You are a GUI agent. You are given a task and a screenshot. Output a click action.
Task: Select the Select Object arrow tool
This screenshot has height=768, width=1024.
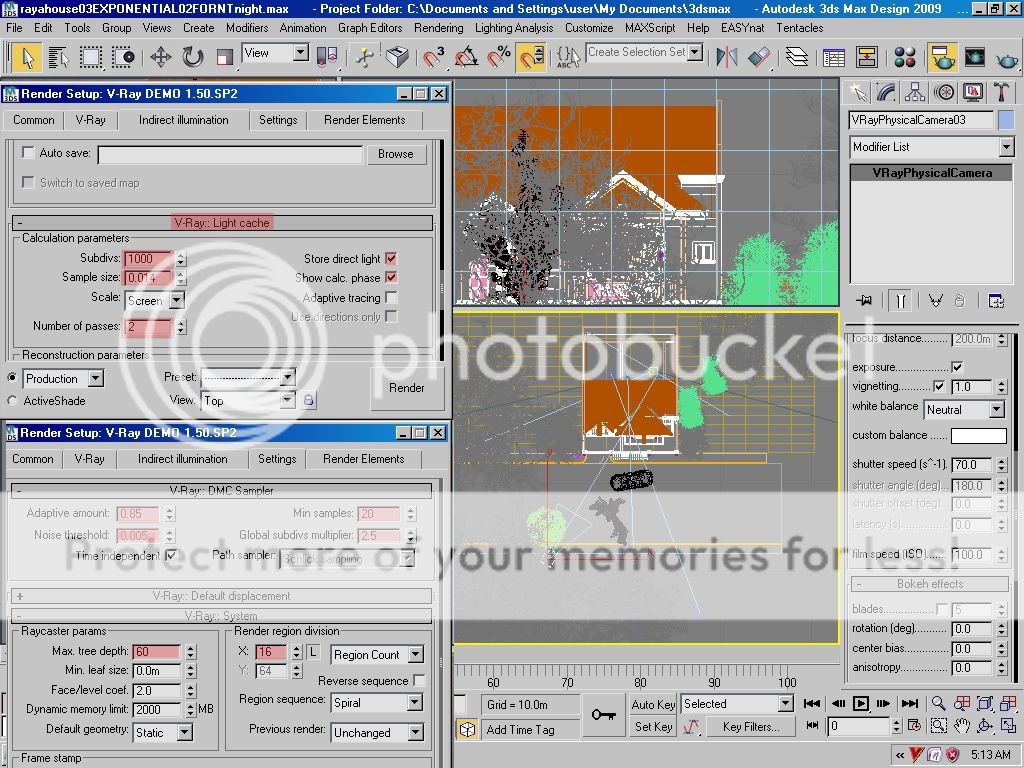tap(27, 57)
